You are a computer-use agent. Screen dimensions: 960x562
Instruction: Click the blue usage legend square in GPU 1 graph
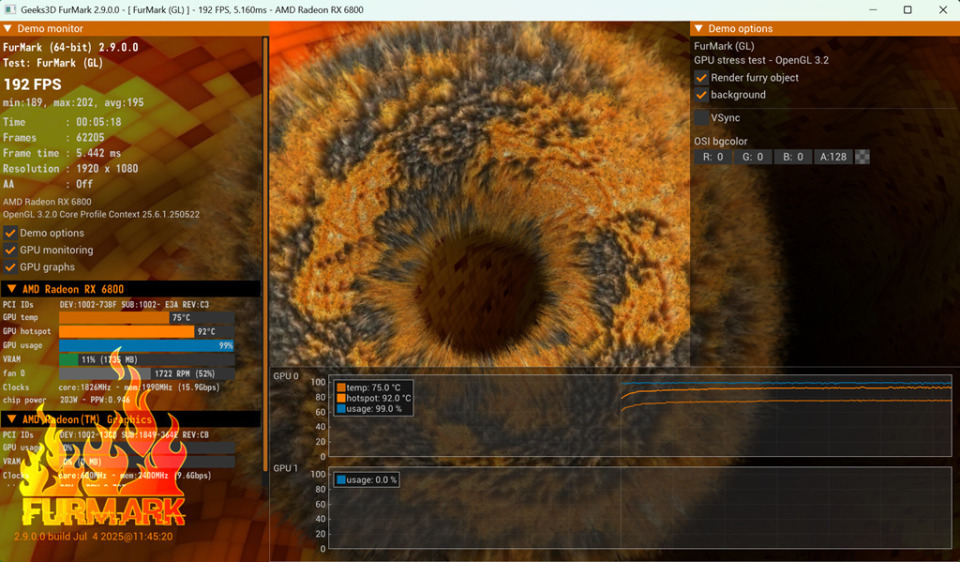341,480
